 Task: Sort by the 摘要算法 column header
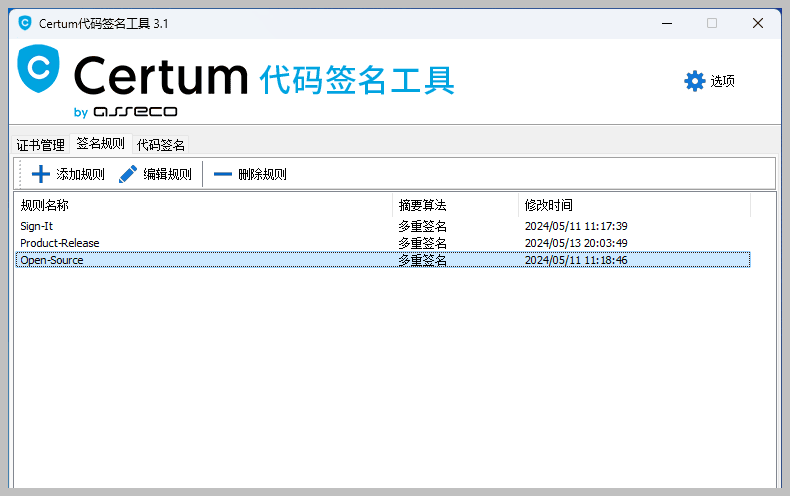click(455, 205)
